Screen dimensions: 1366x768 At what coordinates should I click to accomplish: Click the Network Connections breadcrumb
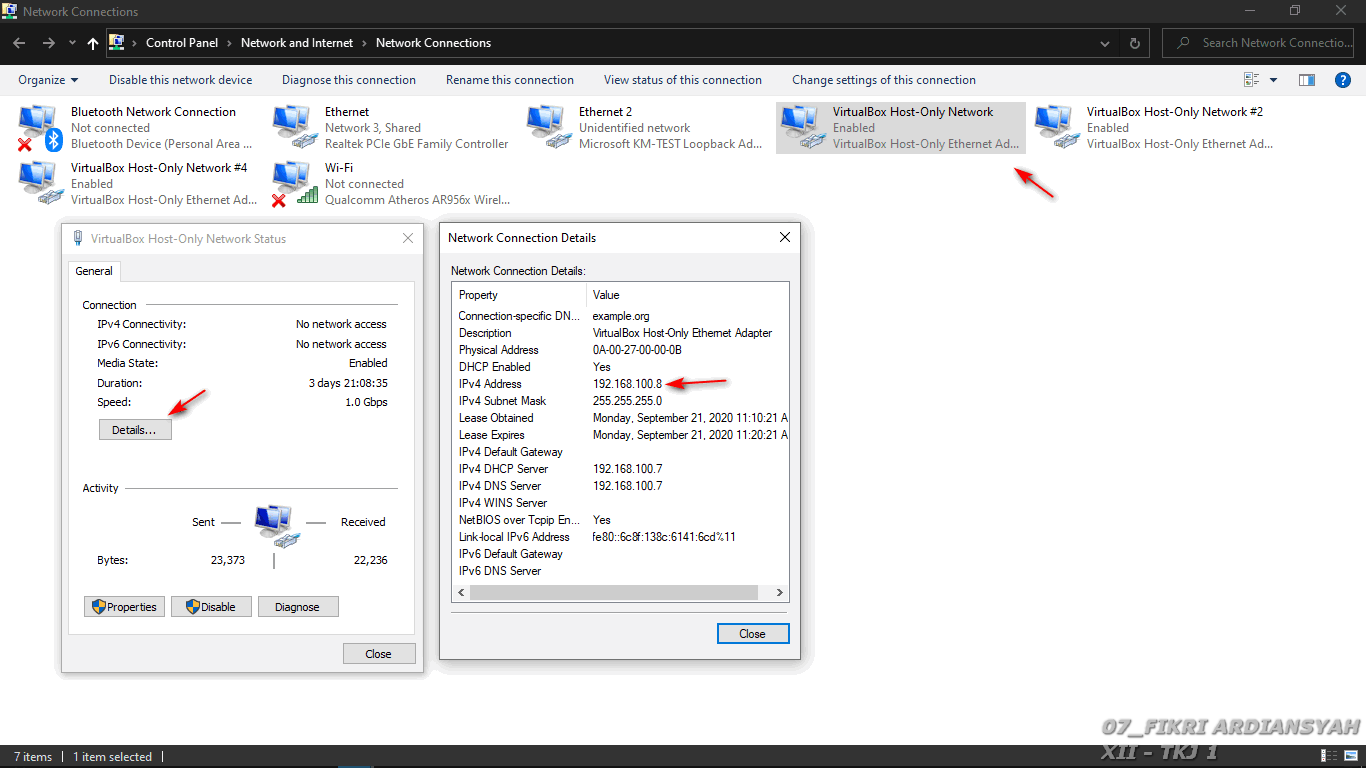pos(433,43)
